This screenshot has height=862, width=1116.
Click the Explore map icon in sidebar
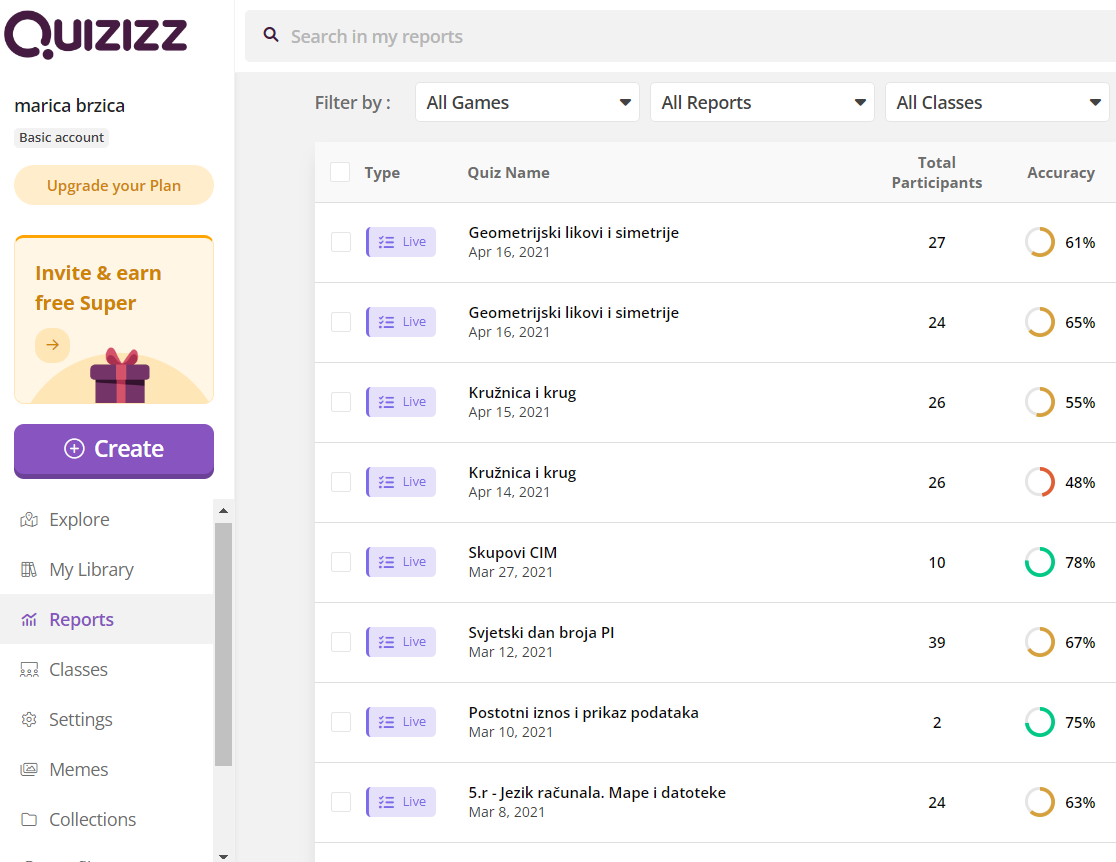pos(29,520)
